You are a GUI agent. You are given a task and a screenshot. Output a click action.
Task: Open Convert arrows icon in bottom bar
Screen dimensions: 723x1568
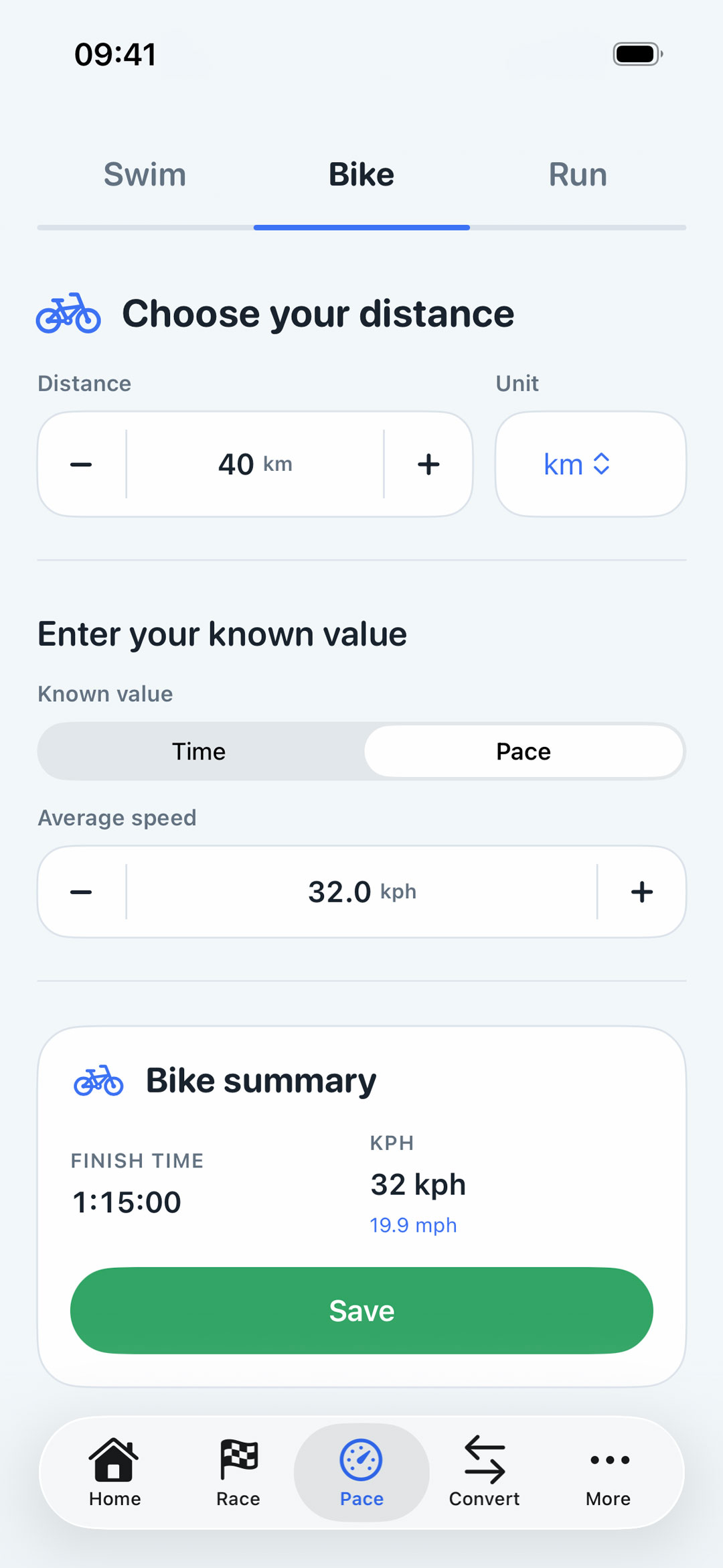pyautogui.click(x=484, y=1459)
